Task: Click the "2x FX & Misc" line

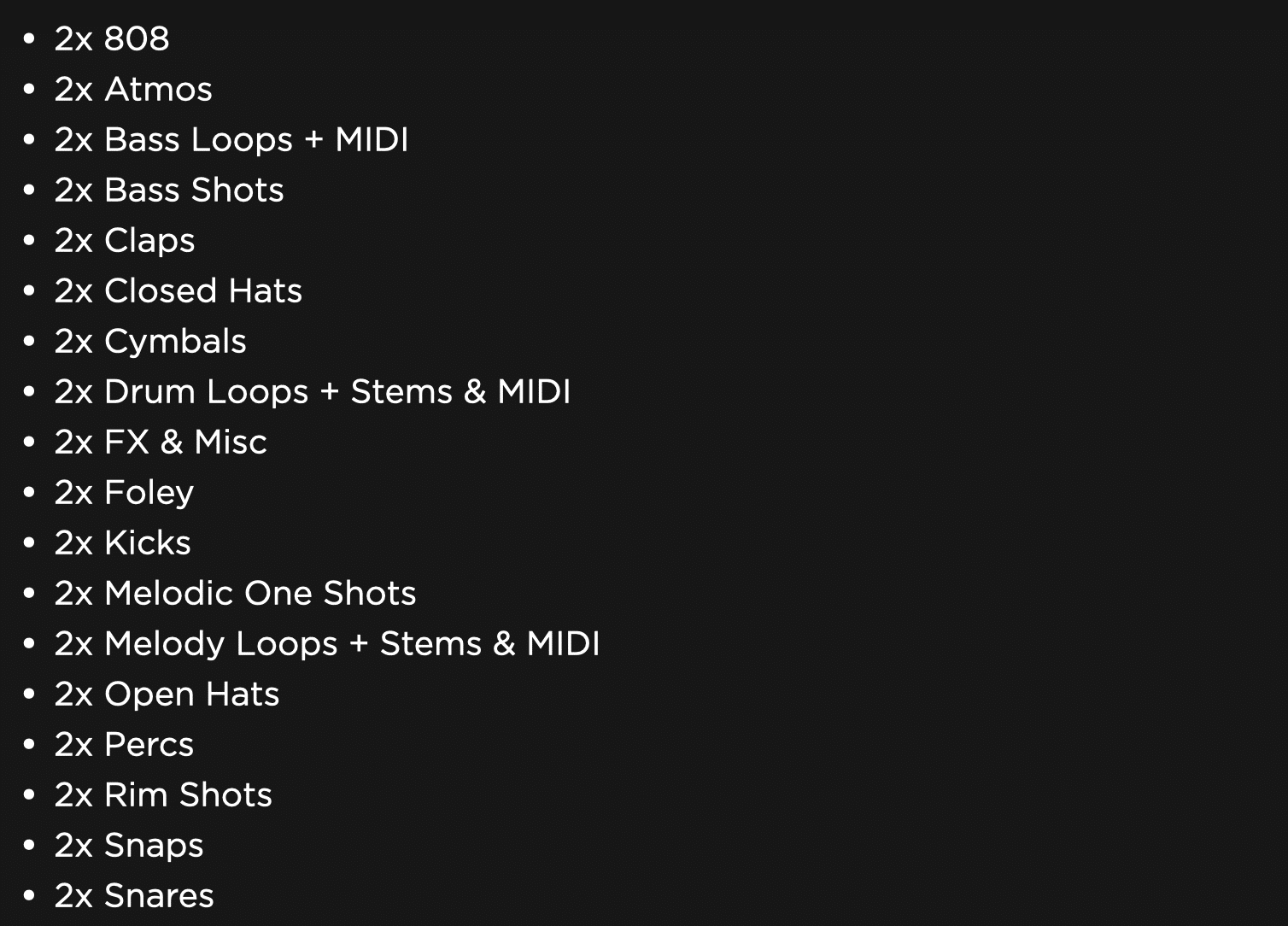Action: 161,442
